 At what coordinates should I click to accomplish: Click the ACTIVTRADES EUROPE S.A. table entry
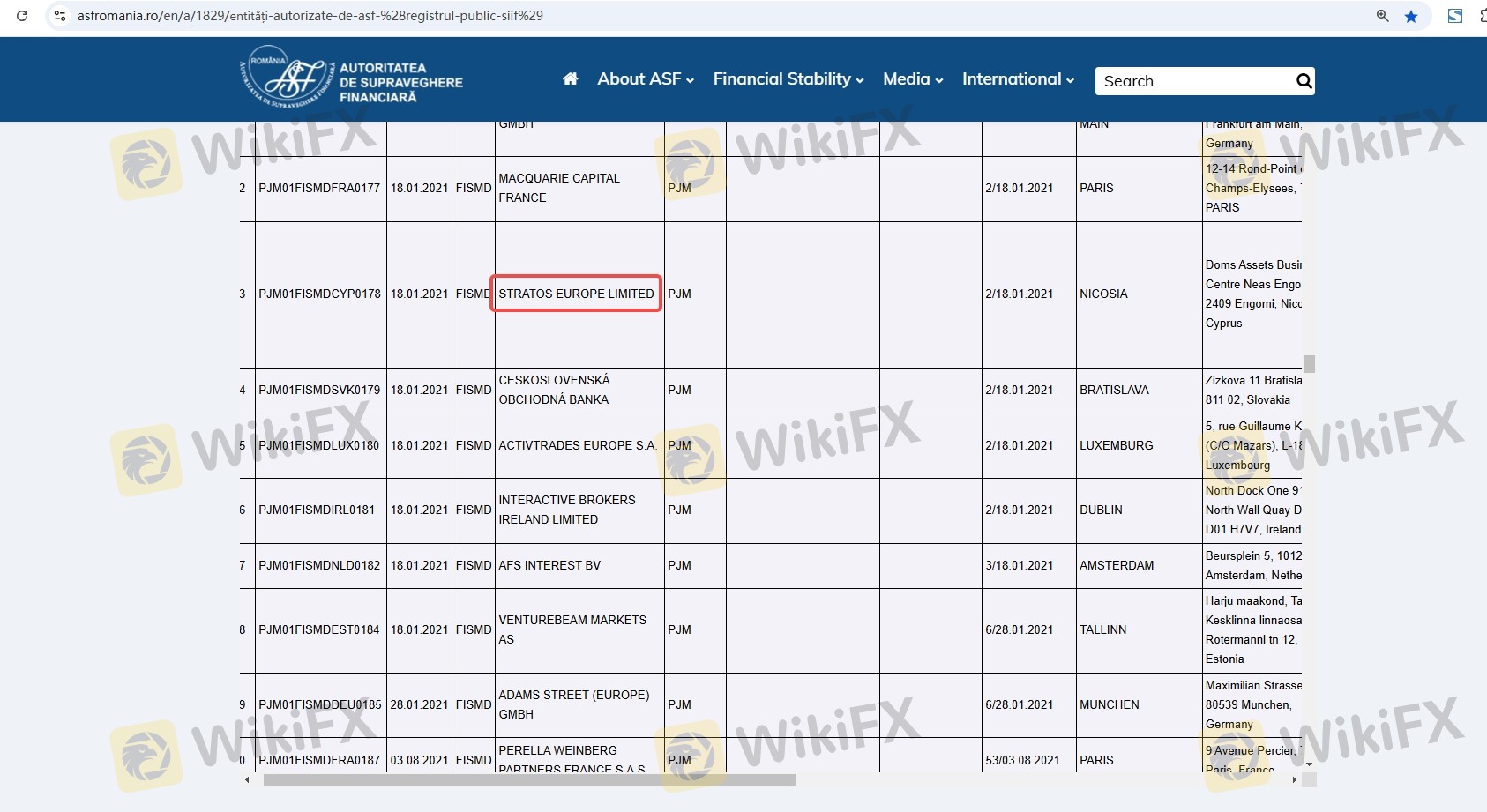click(577, 445)
